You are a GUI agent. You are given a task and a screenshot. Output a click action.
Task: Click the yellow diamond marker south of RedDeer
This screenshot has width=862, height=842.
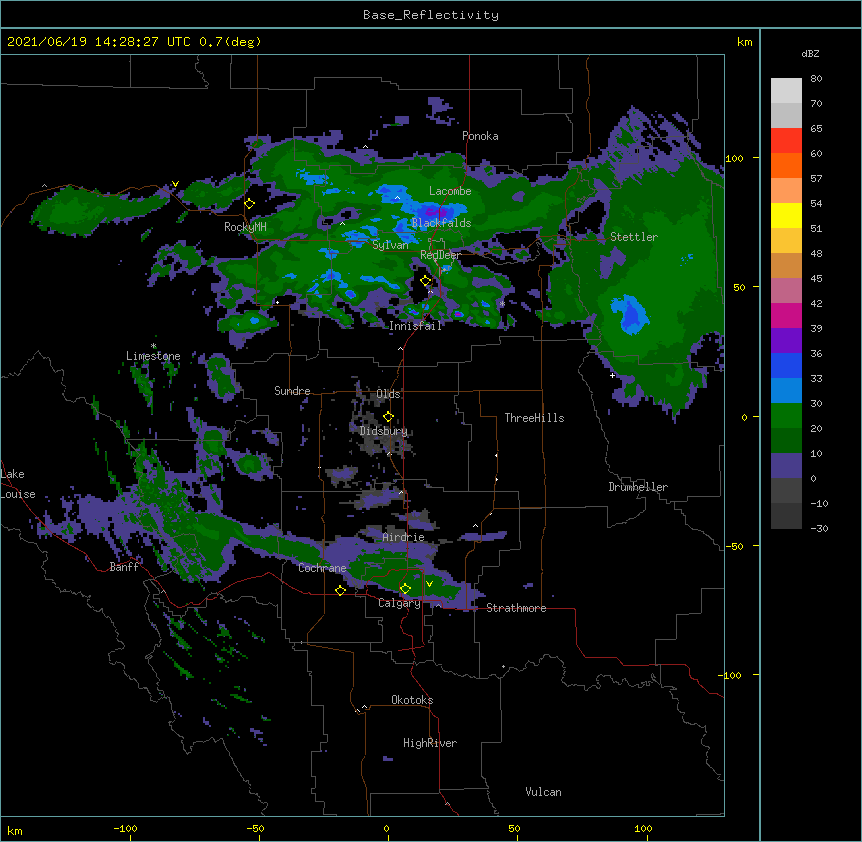pyautogui.click(x=426, y=281)
